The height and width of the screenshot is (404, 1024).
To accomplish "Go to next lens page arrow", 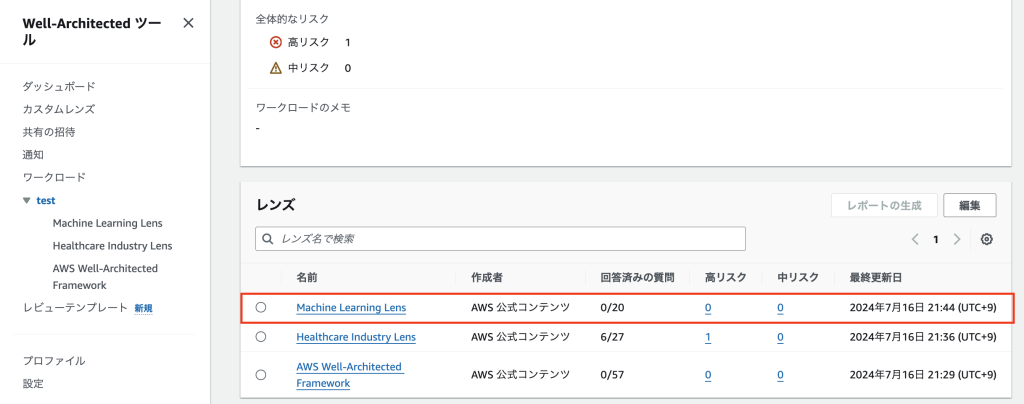I will (x=957, y=240).
